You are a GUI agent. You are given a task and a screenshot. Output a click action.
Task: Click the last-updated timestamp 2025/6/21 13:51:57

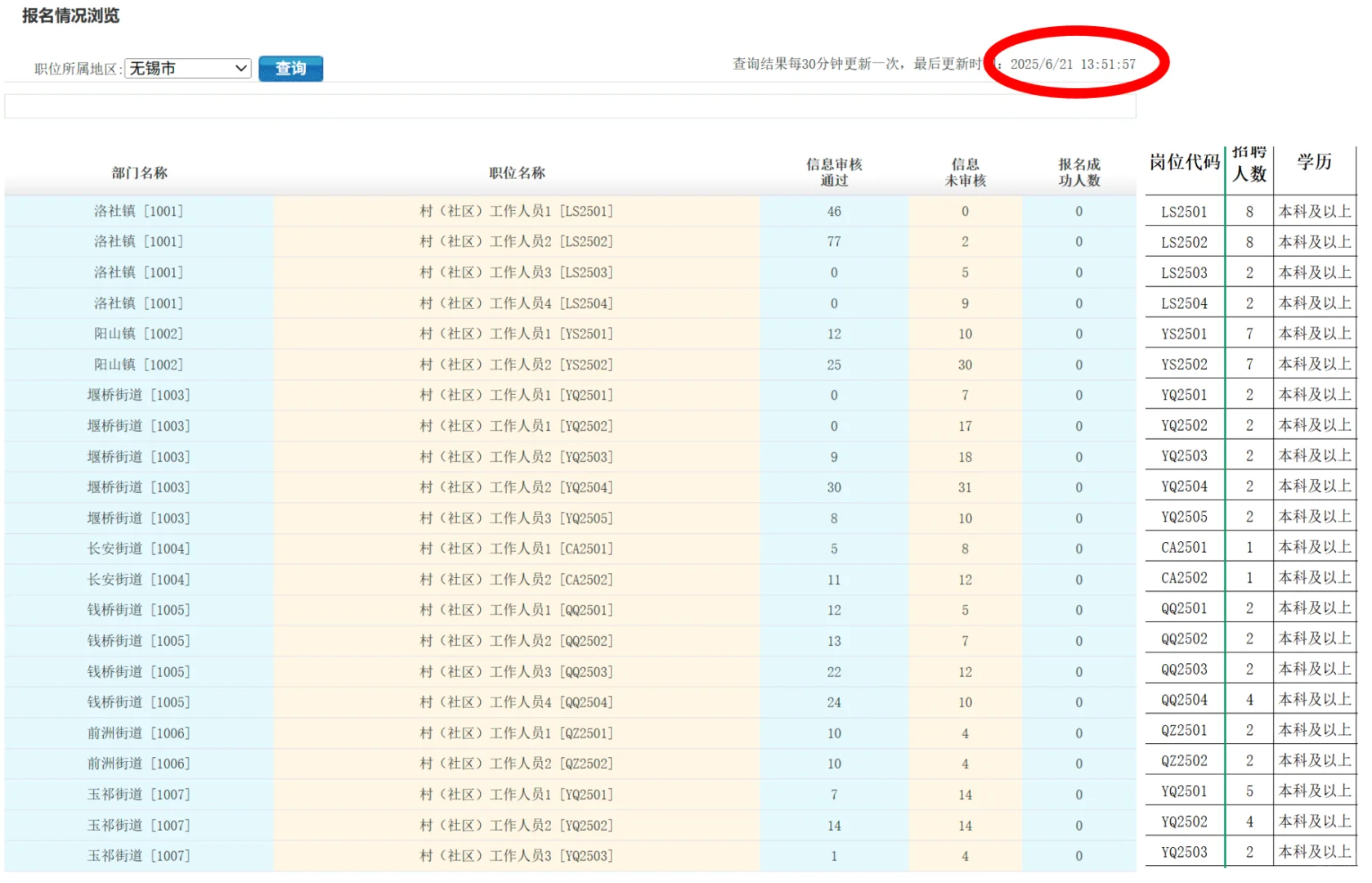coord(1073,64)
